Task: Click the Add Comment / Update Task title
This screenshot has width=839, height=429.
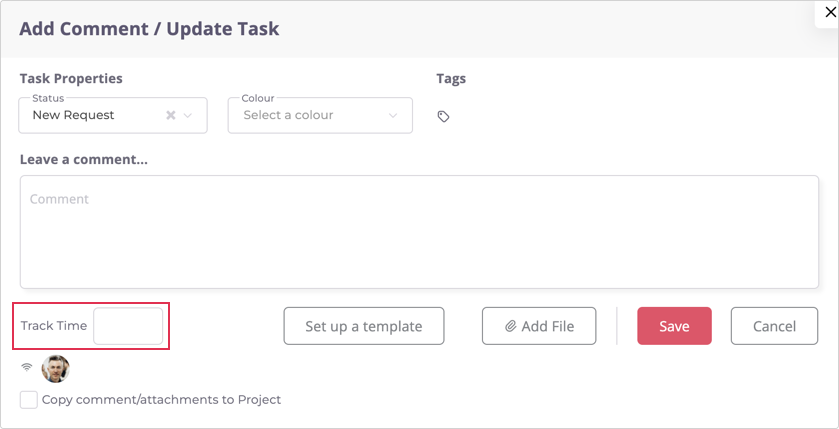Action: [x=149, y=29]
